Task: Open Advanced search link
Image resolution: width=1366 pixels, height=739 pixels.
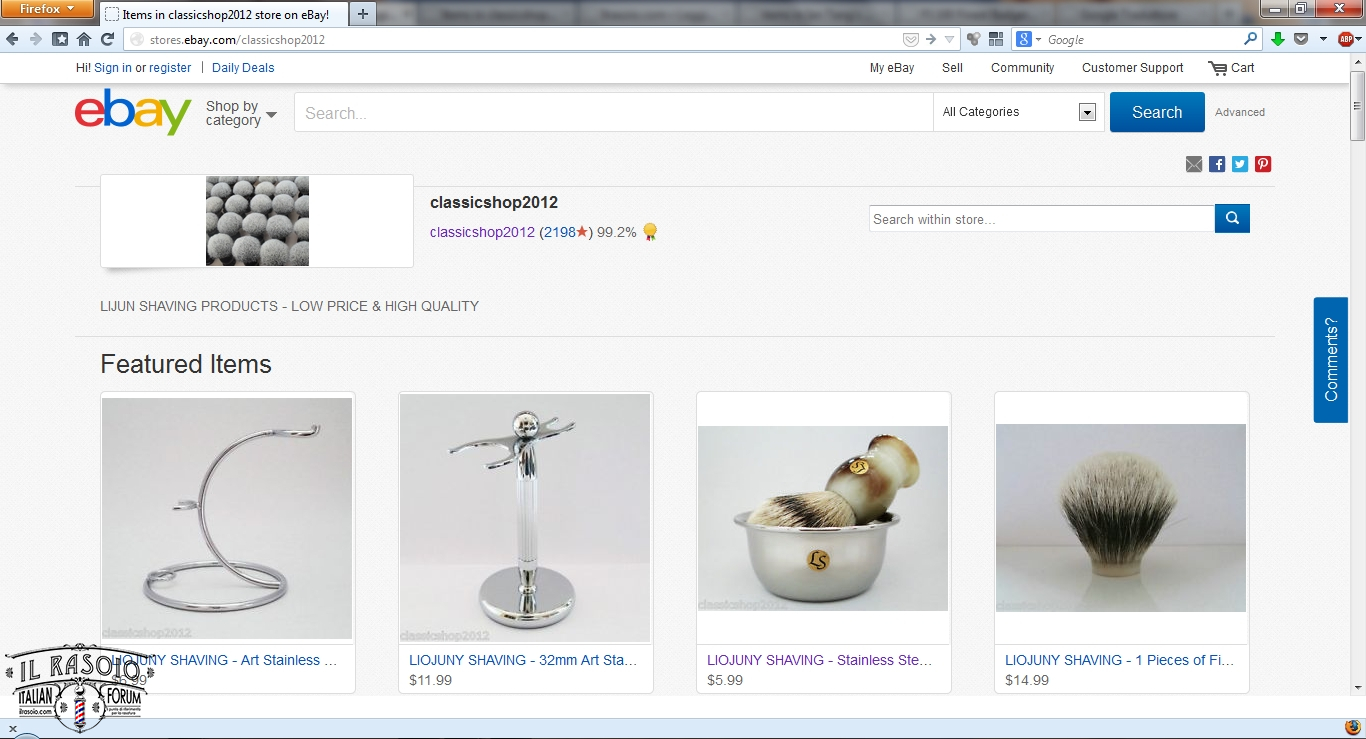Action: (1240, 112)
